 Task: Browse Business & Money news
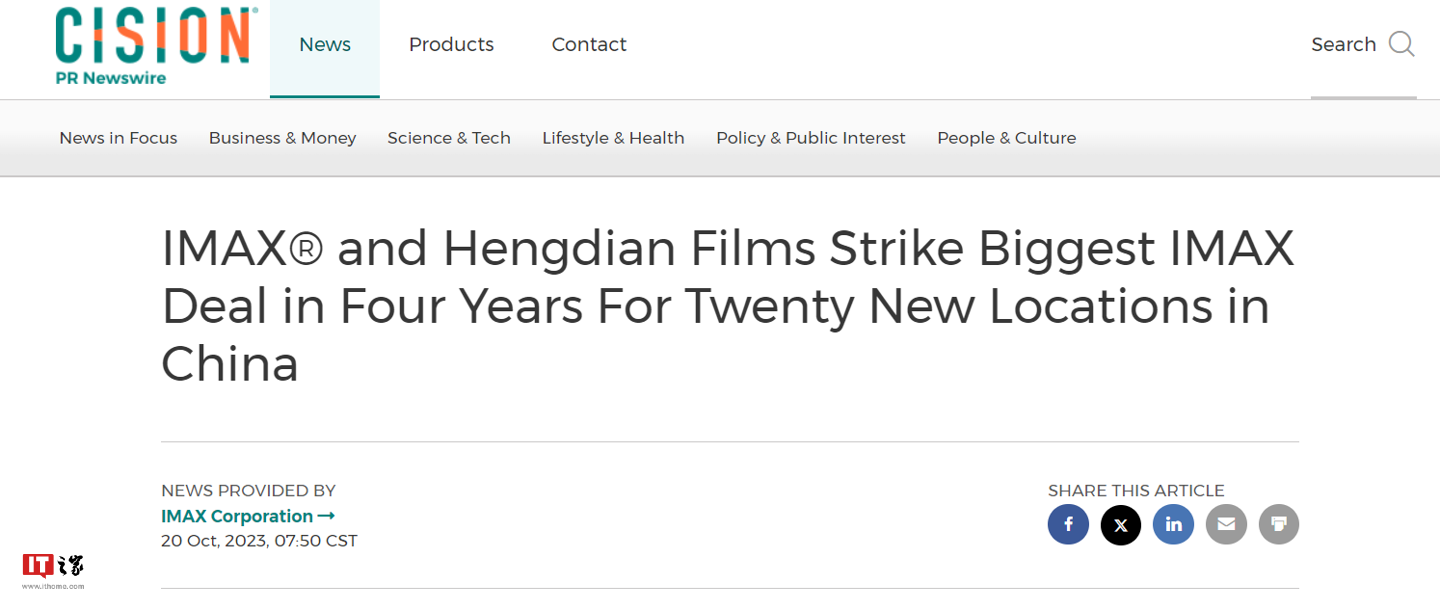[282, 138]
